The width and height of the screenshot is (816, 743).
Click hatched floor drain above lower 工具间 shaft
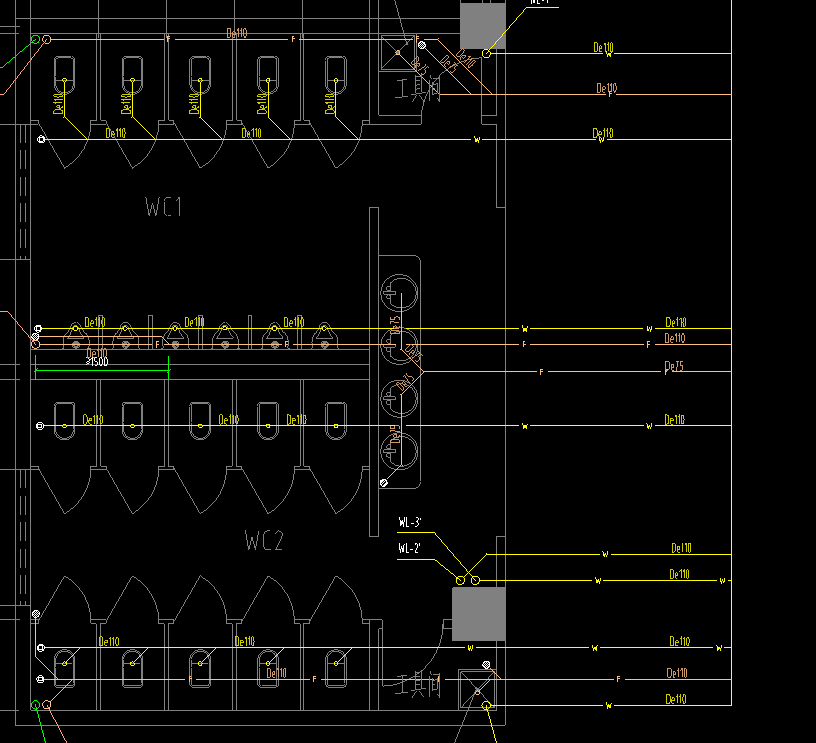[x=486, y=664]
